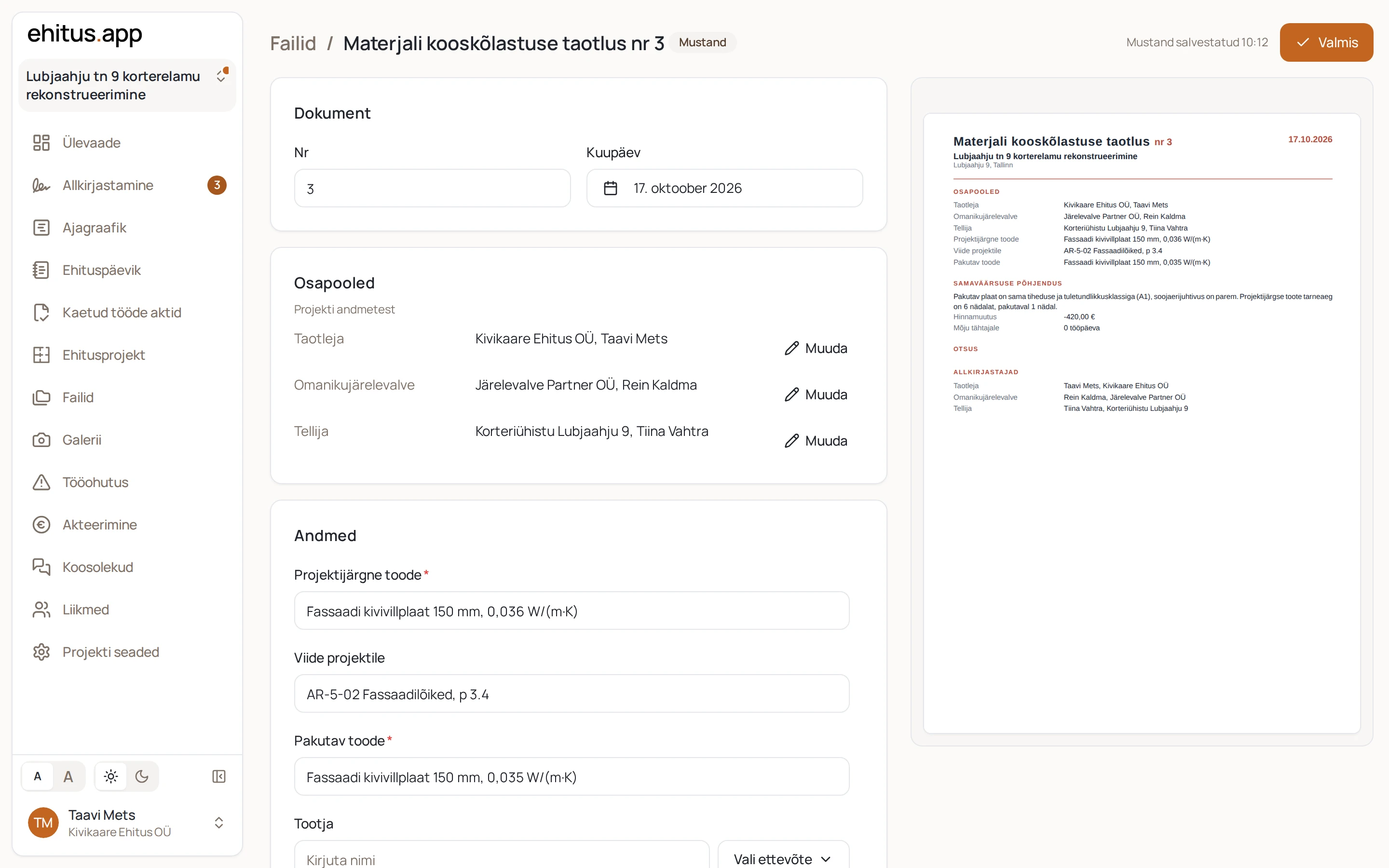Viewport: 1389px width, 868px height.
Task: Click the document preview page thumbnail
Action: click(1142, 423)
